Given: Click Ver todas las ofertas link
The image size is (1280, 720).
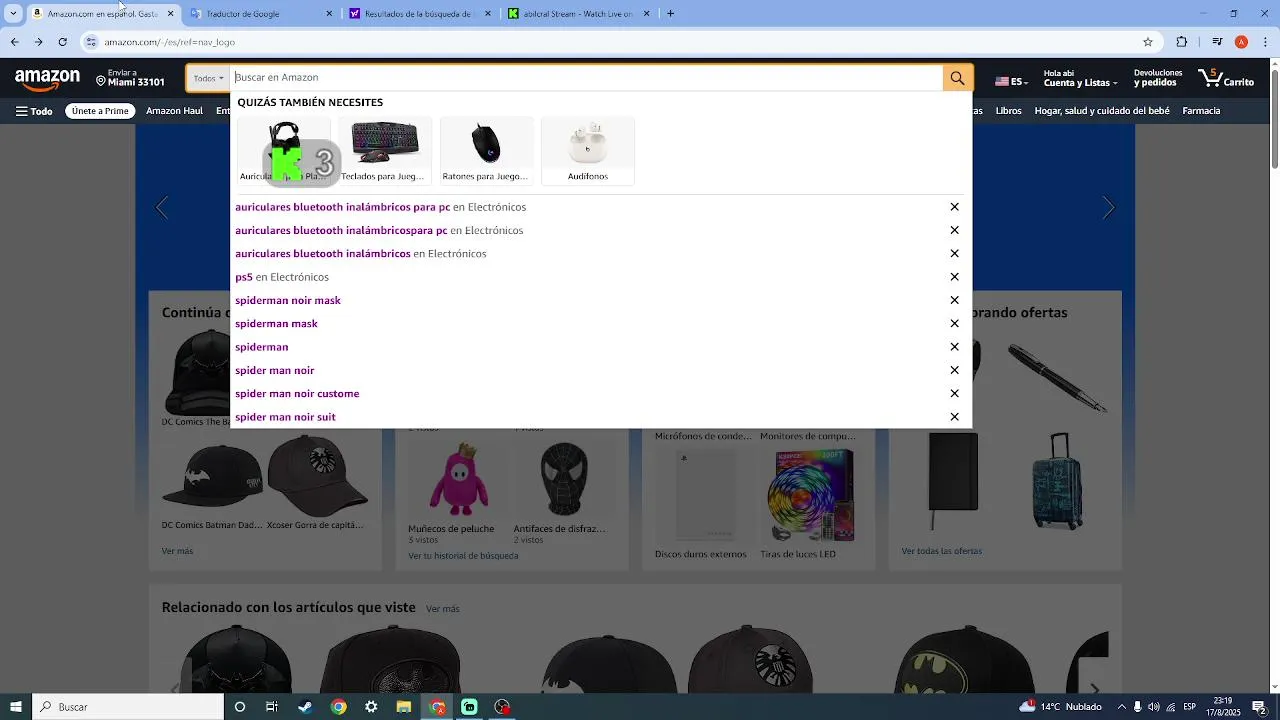Looking at the screenshot, I should (941, 551).
